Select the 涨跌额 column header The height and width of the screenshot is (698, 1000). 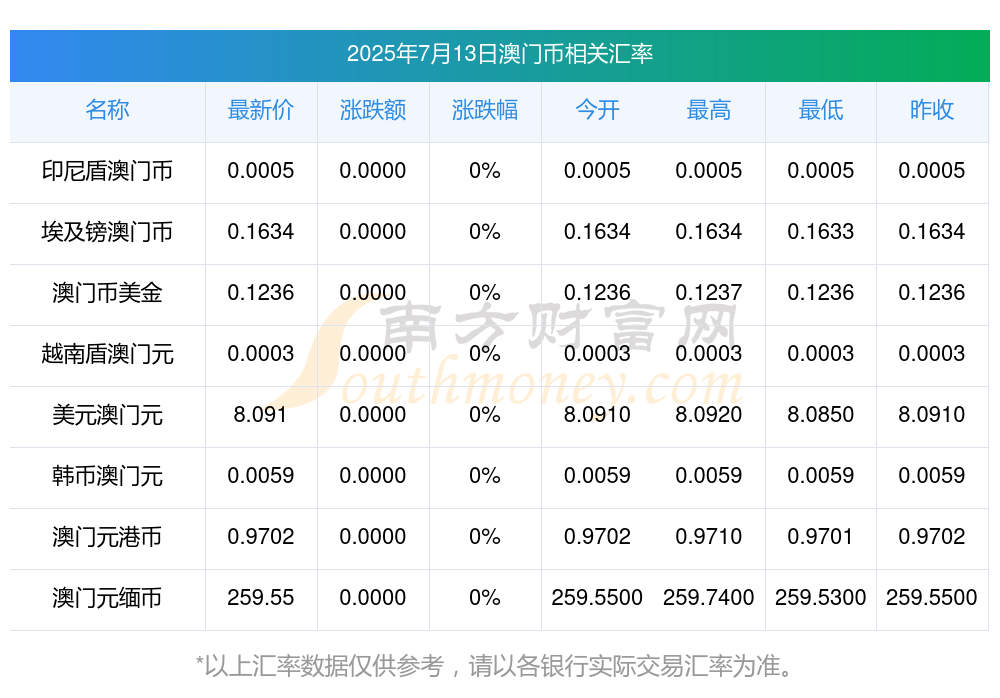point(373,110)
